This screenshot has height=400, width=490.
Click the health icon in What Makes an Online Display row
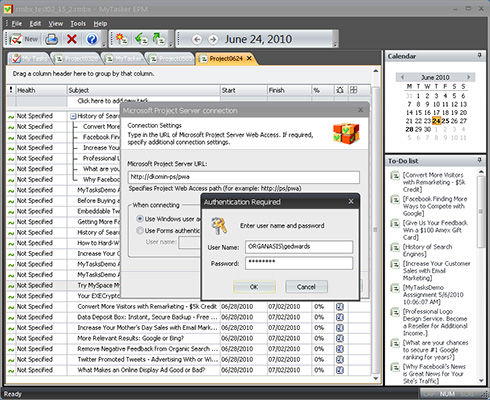pos(11,370)
